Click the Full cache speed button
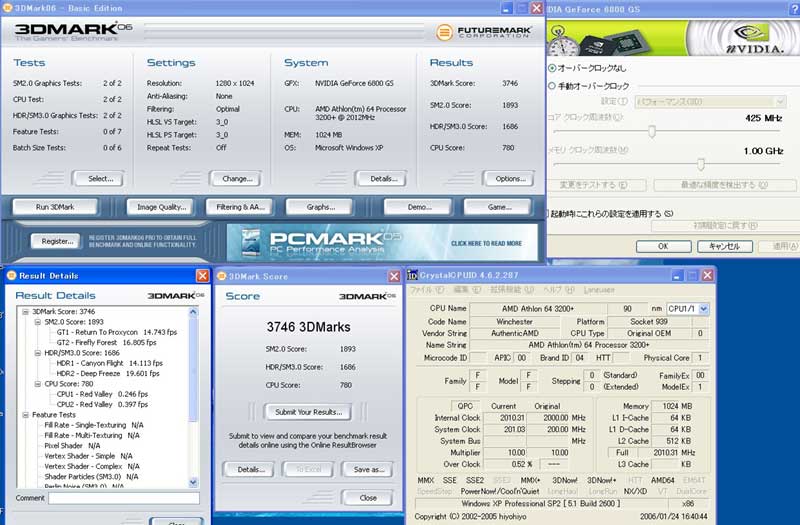 tap(622, 453)
